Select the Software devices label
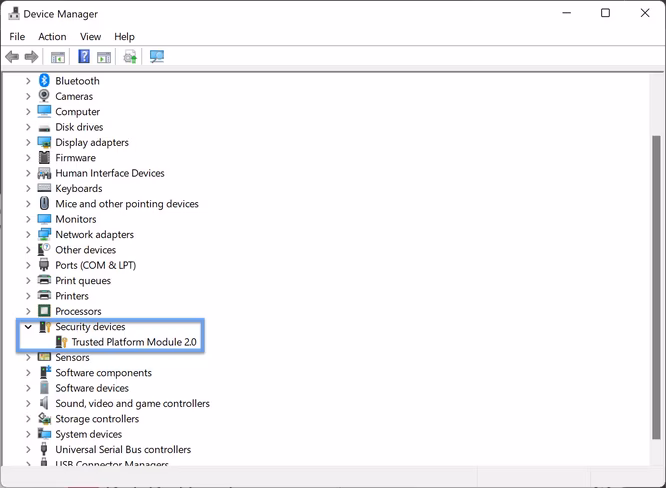 click(92, 388)
